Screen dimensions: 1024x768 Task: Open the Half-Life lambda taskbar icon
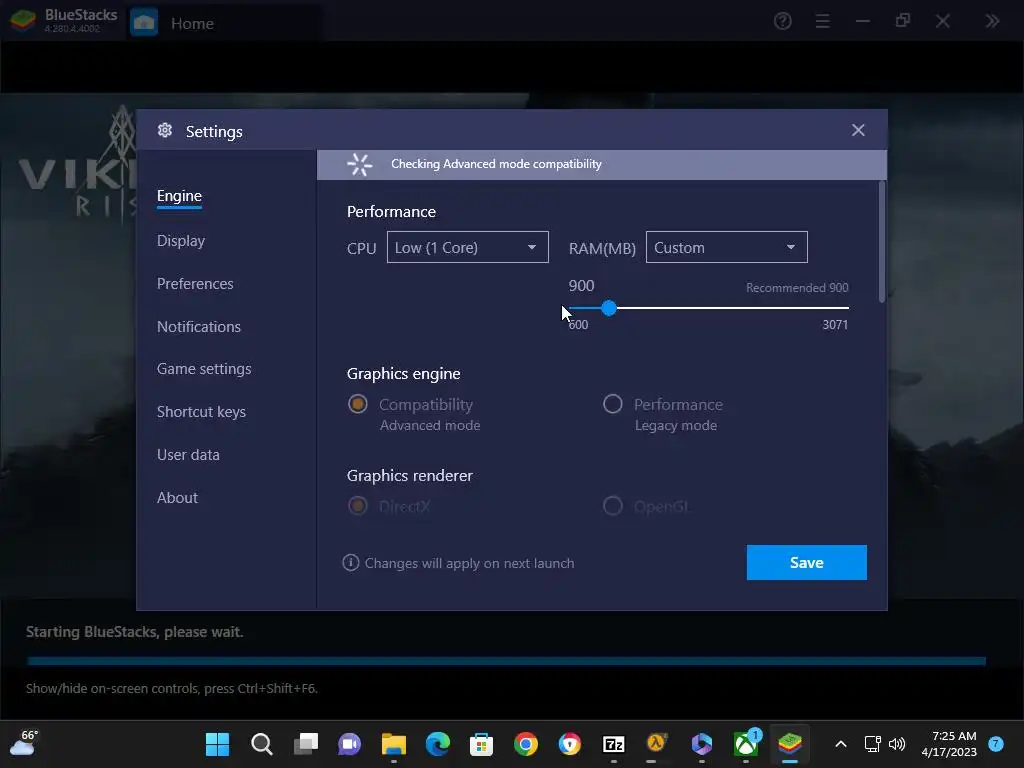(x=657, y=743)
